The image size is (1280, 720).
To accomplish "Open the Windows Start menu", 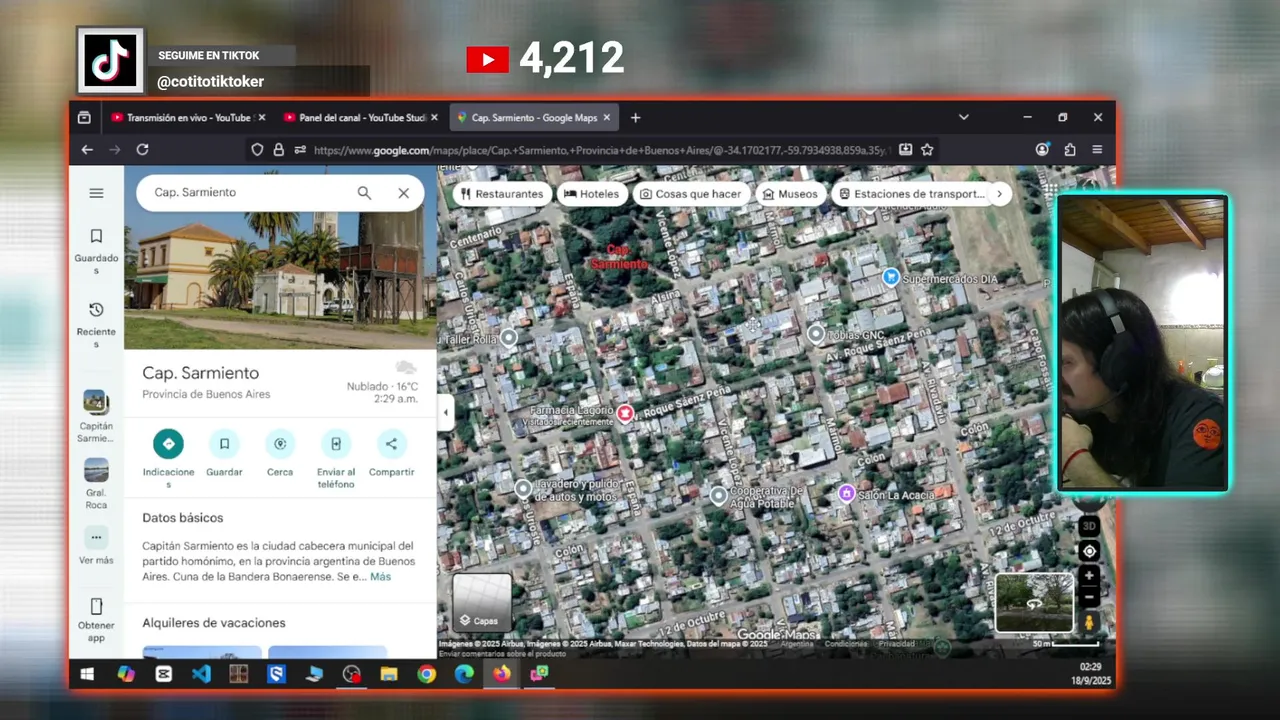I will pos(87,675).
